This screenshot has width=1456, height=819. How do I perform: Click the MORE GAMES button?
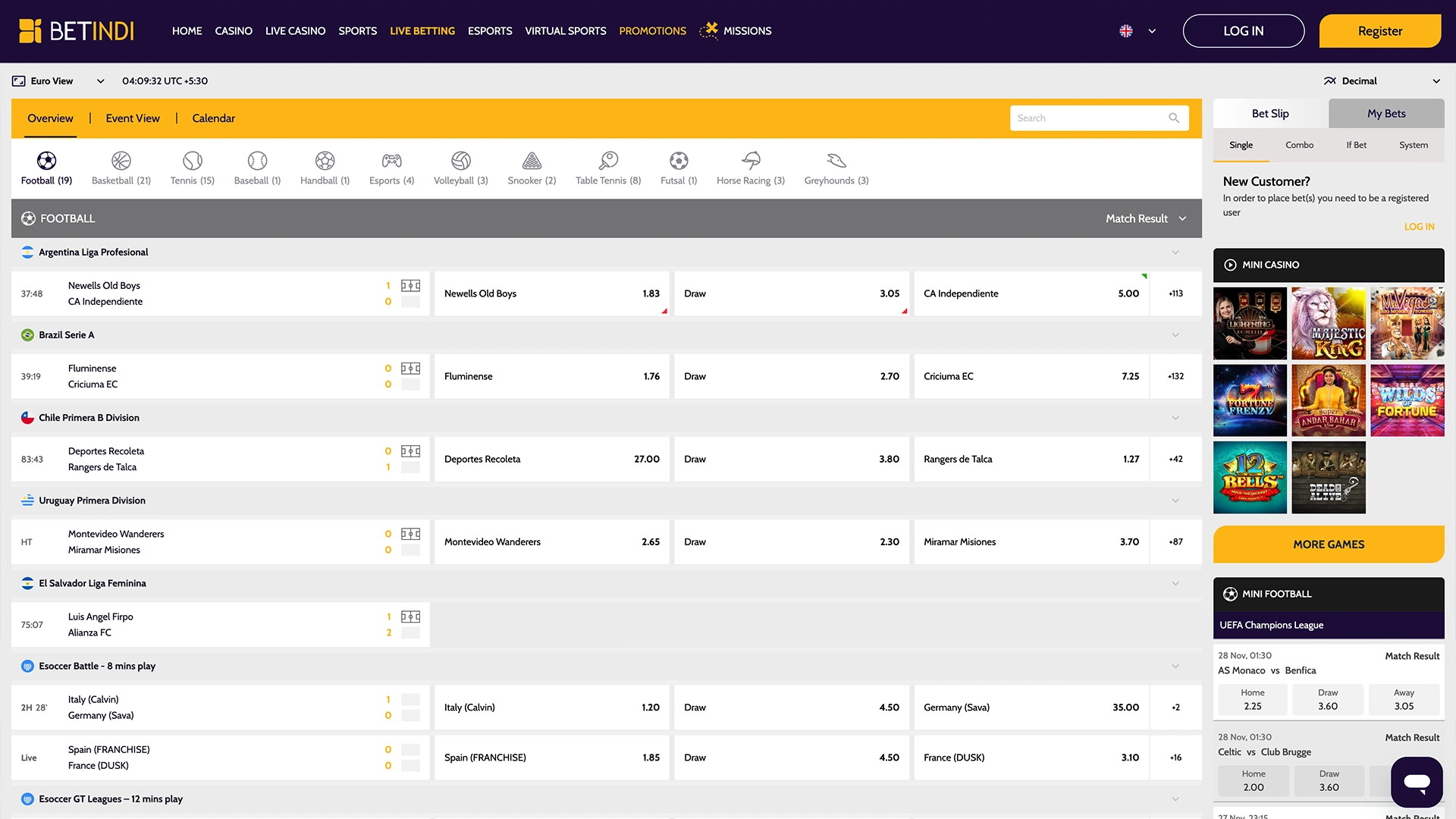[1329, 544]
